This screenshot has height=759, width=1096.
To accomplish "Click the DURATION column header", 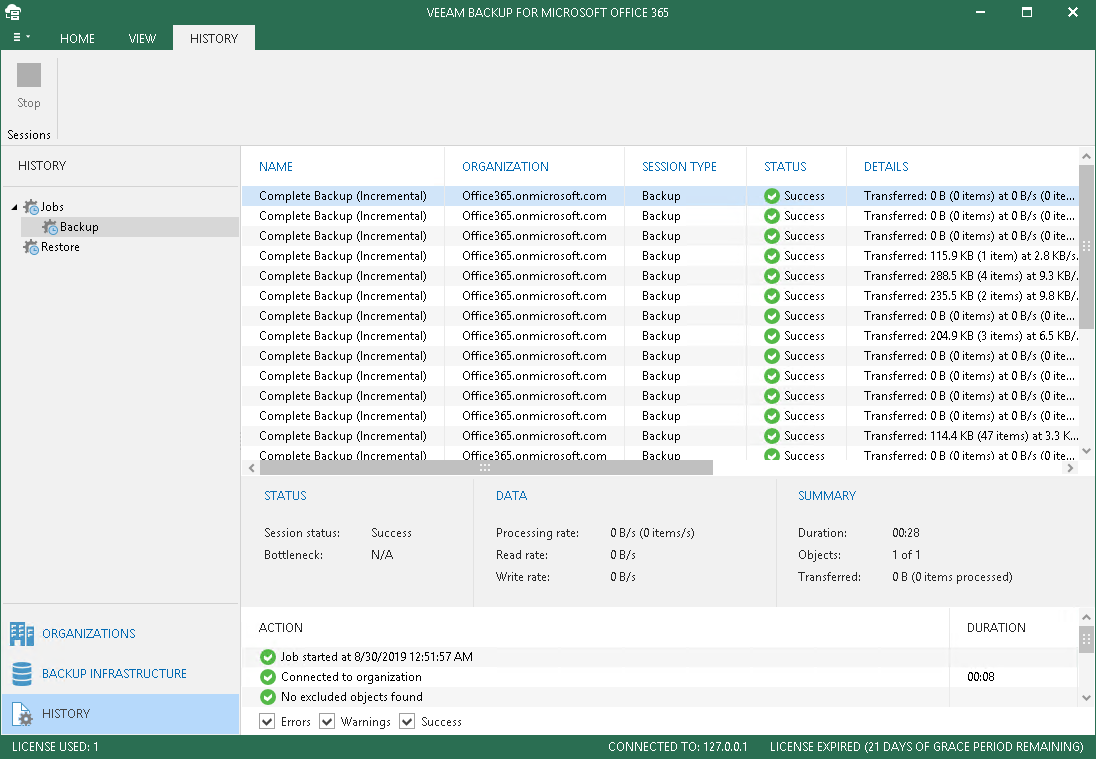I will click(996, 628).
